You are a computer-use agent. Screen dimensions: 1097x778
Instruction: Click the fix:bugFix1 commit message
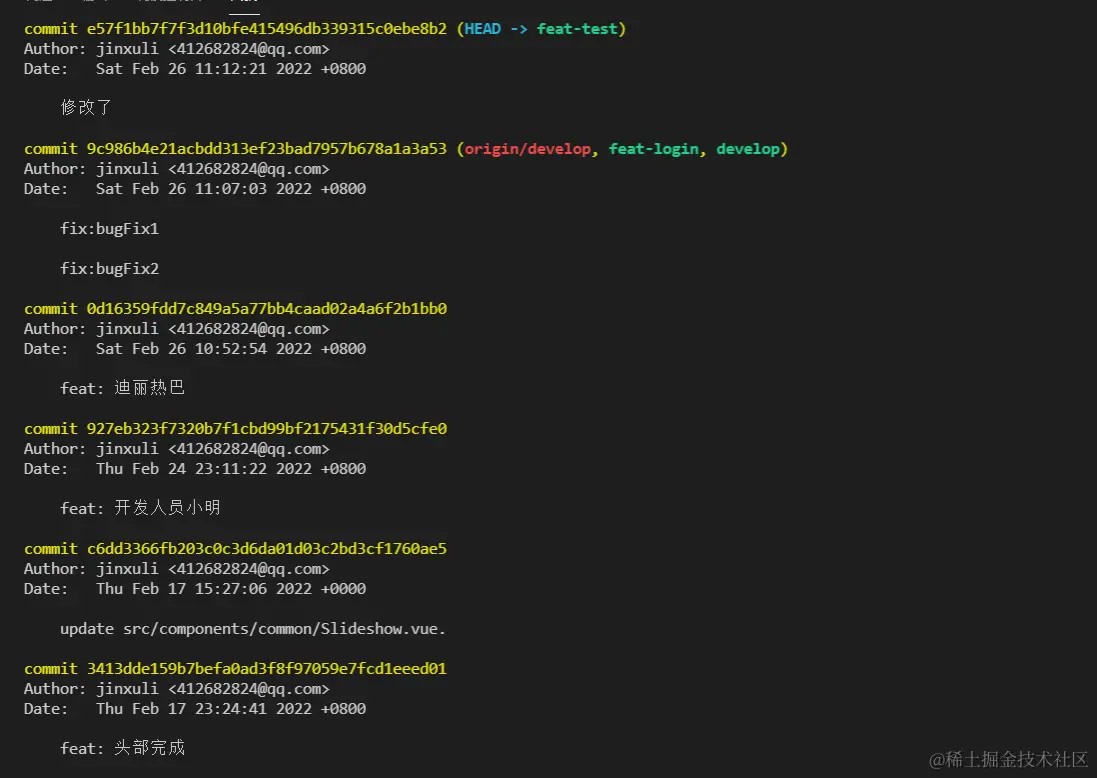109,229
